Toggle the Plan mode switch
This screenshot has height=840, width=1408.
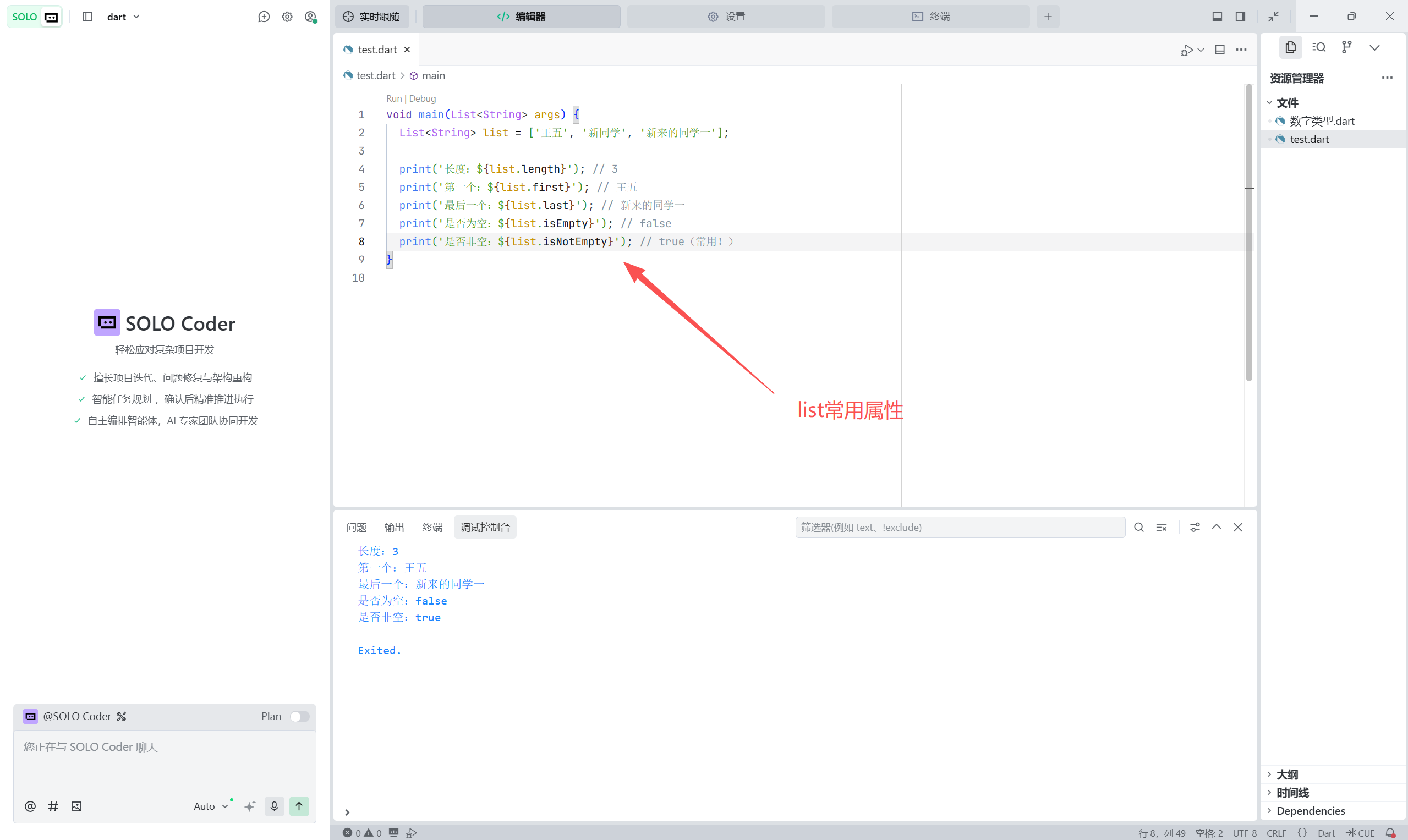pos(299,716)
